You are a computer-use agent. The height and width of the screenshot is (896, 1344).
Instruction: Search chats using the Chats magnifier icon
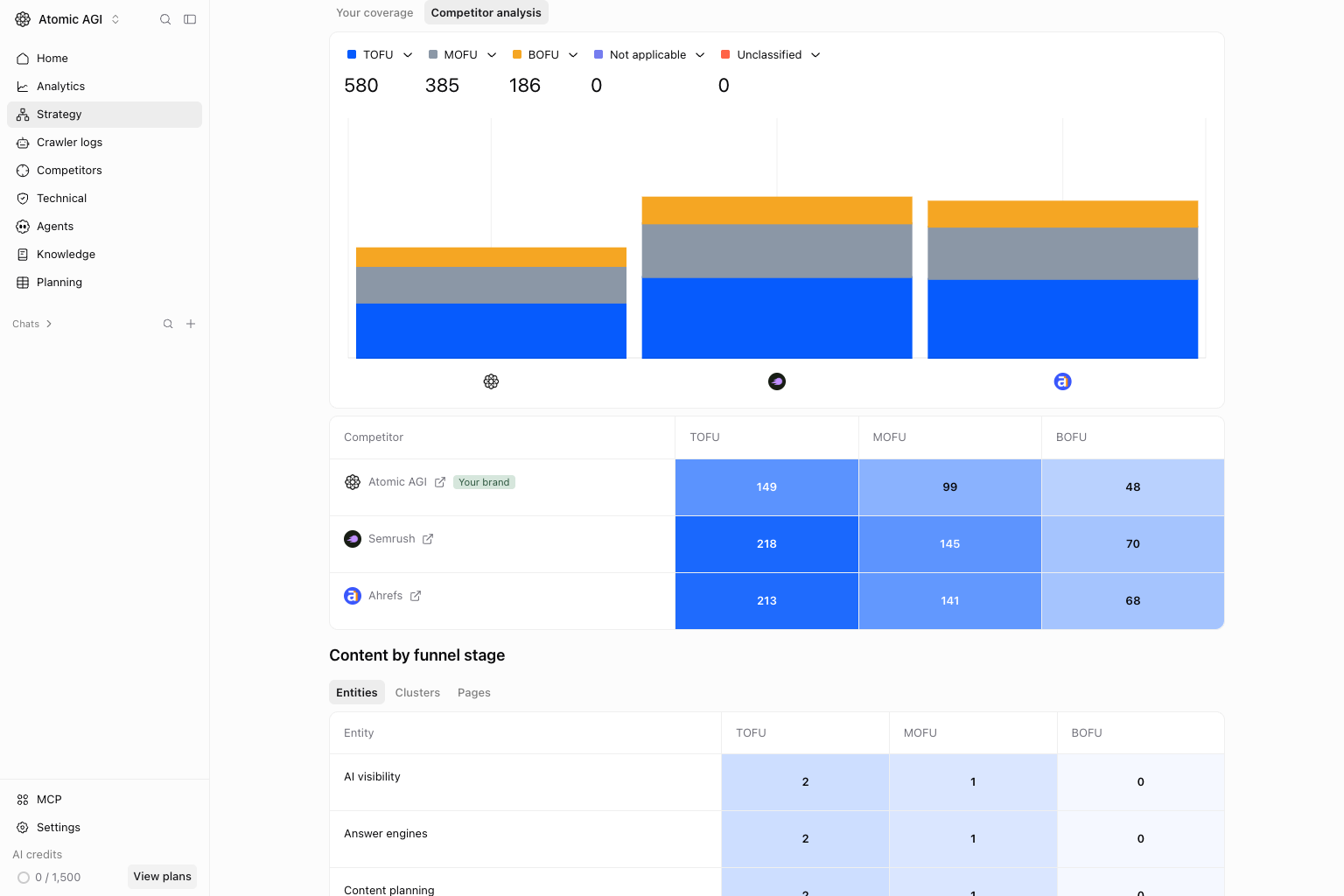[168, 324]
